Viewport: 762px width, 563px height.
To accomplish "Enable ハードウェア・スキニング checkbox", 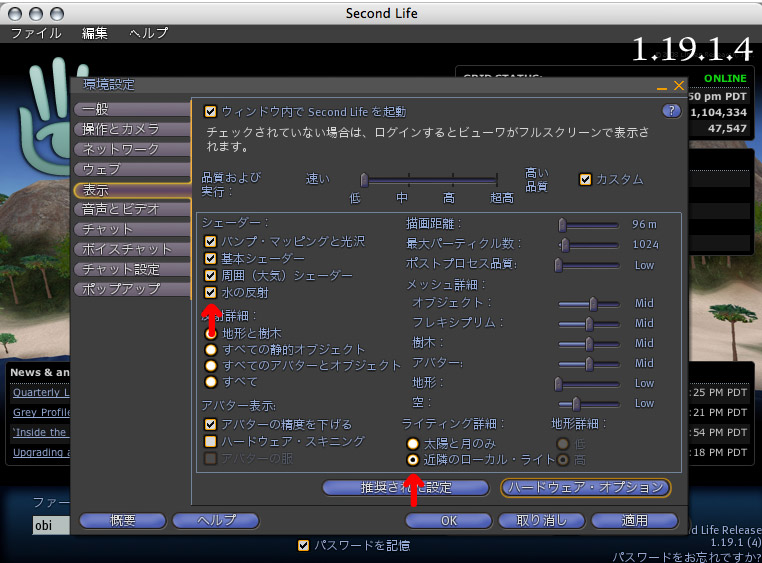I will (210, 442).
